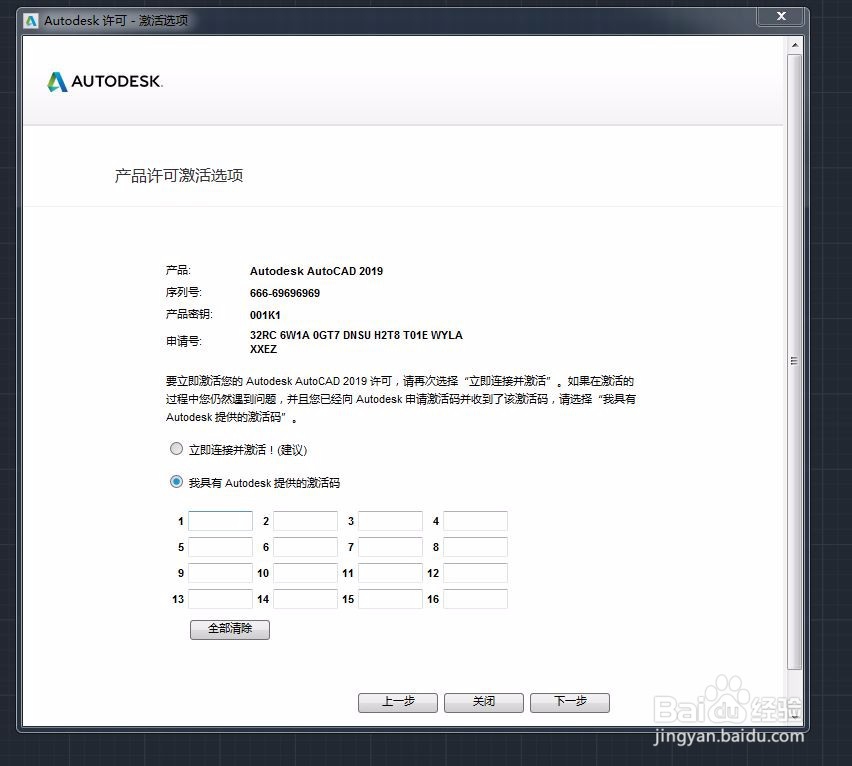Proceed with 下一步 button
The height and width of the screenshot is (766, 852).
coord(570,702)
